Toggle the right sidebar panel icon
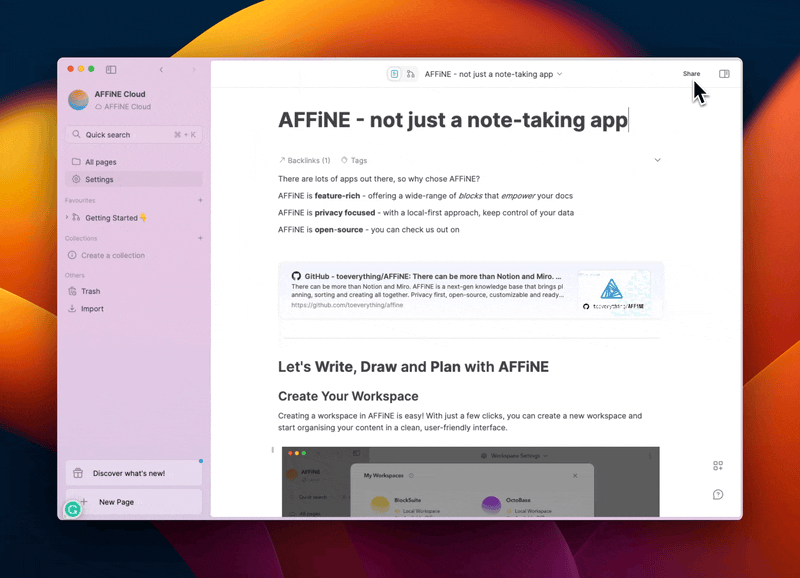The width and height of the screenshot is (800, 578). tap(724, 74)
